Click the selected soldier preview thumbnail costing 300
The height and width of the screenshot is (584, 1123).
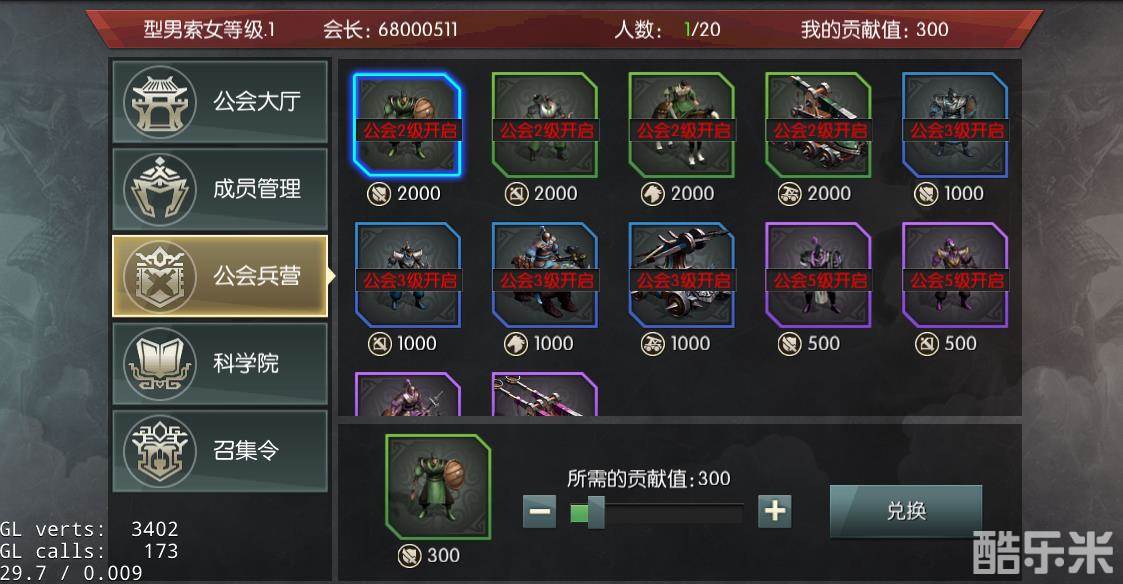tap(438, 487)
